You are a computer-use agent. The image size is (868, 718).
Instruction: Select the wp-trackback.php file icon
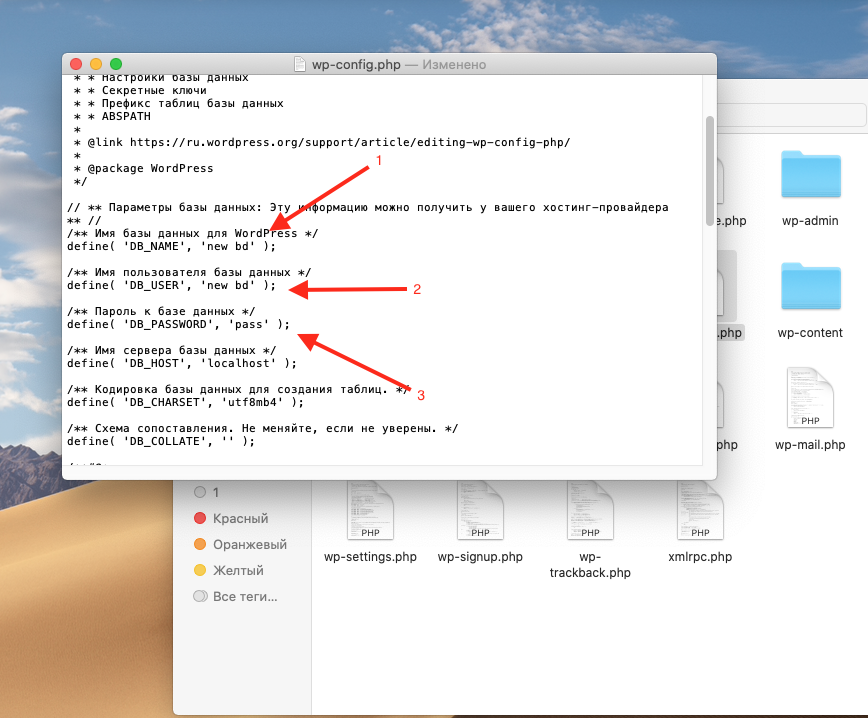coord(590,510)
